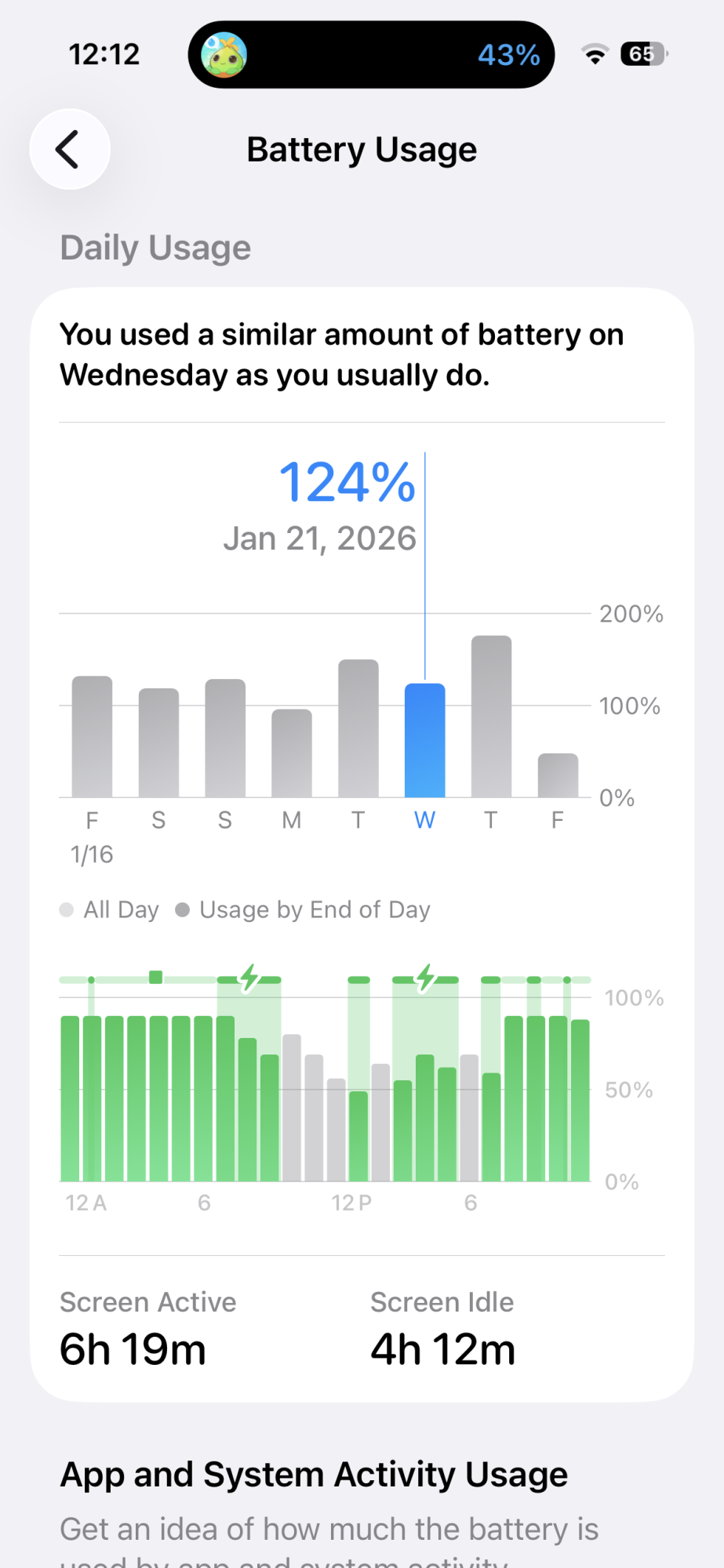Tap the Screen Active 6h 19m stat
The image size is (724, 1568).
coord(147,1330)
